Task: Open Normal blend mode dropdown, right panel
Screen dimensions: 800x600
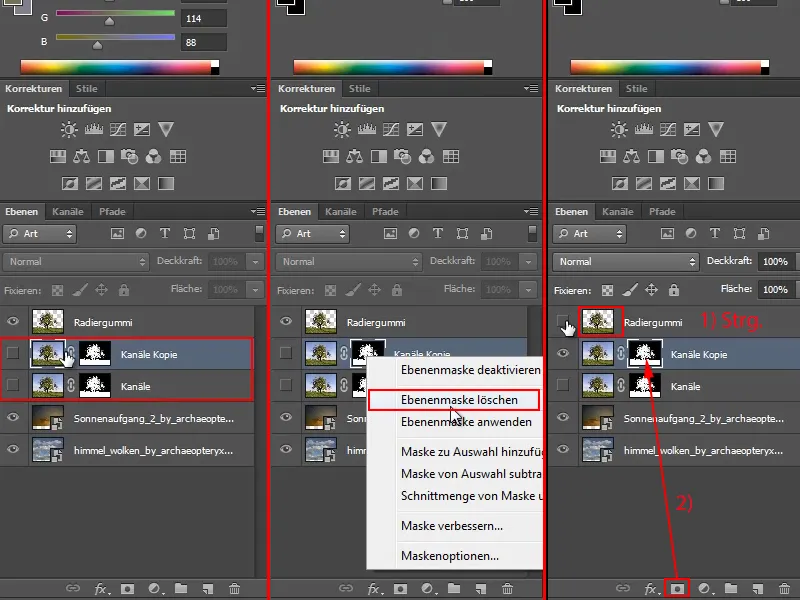Action: pos(626,262)
